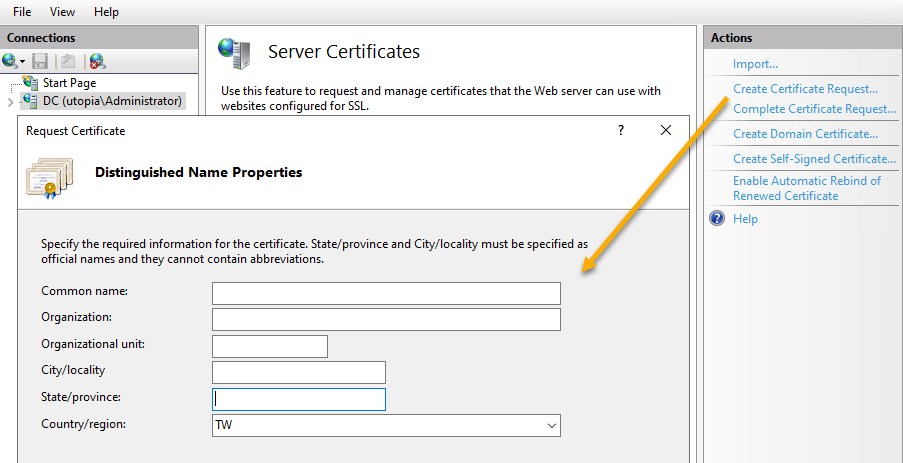Click the Save connections floppy disk icon
Viewport: 903px width, 463px height.
(x=41, y=61)
